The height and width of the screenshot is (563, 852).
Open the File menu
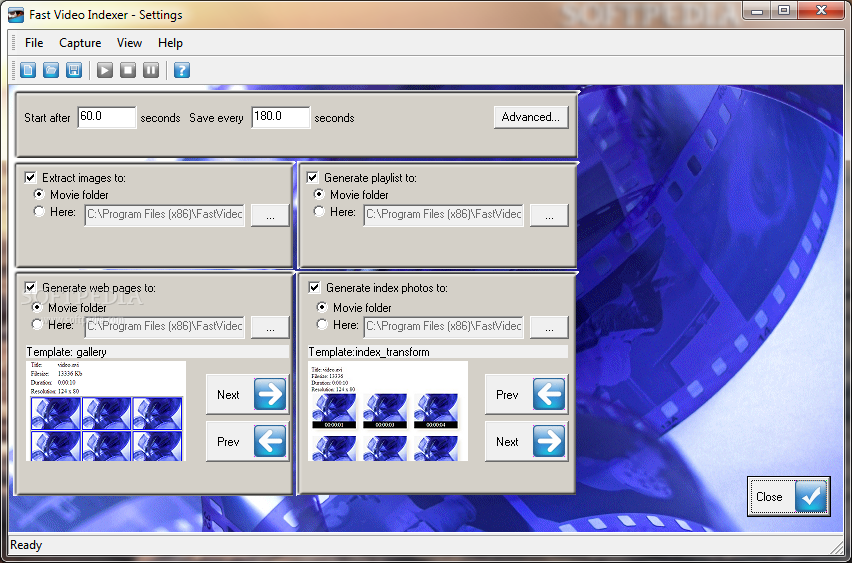point(34,43)
